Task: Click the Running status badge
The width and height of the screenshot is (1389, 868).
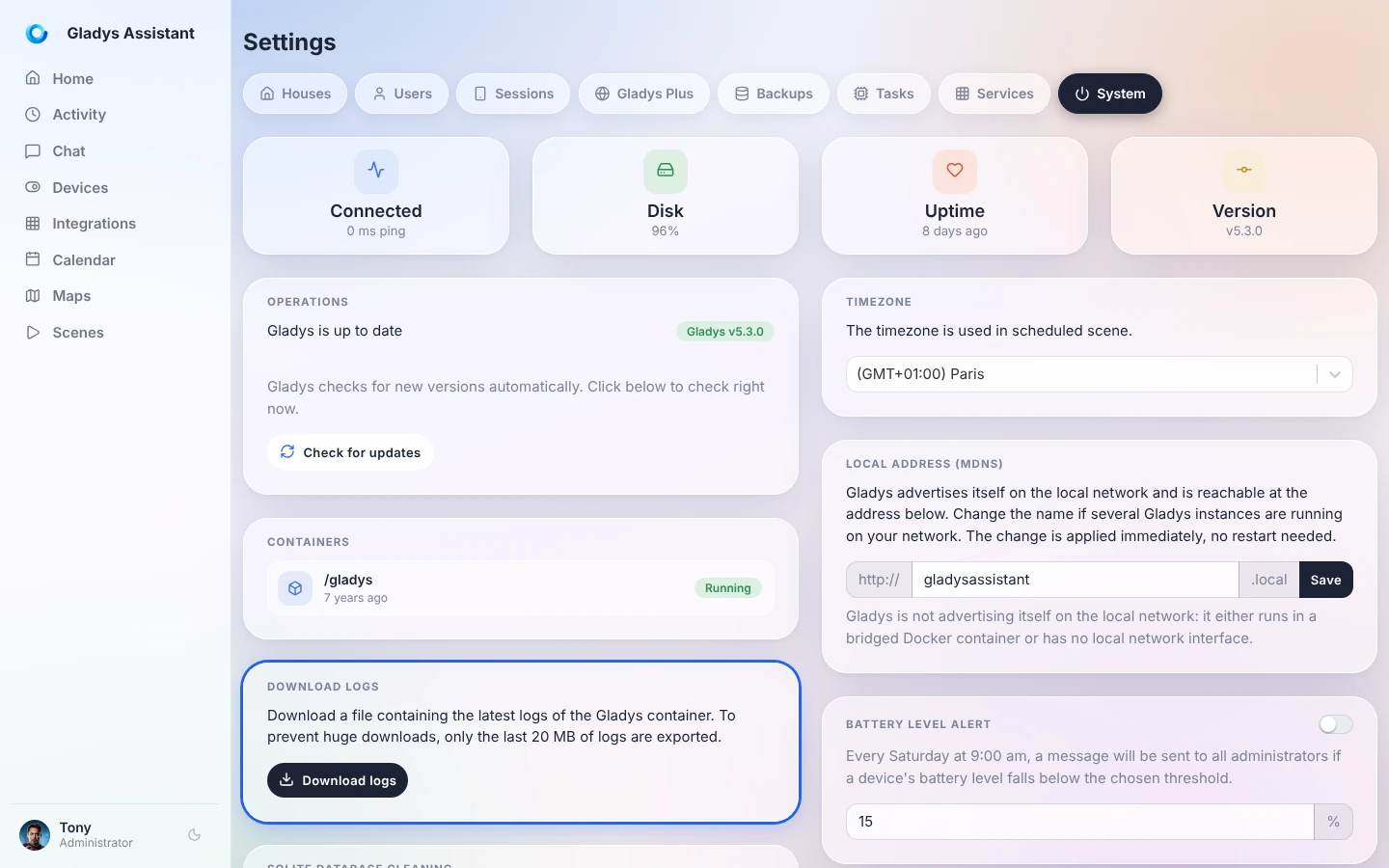Action: click(728, 588)
